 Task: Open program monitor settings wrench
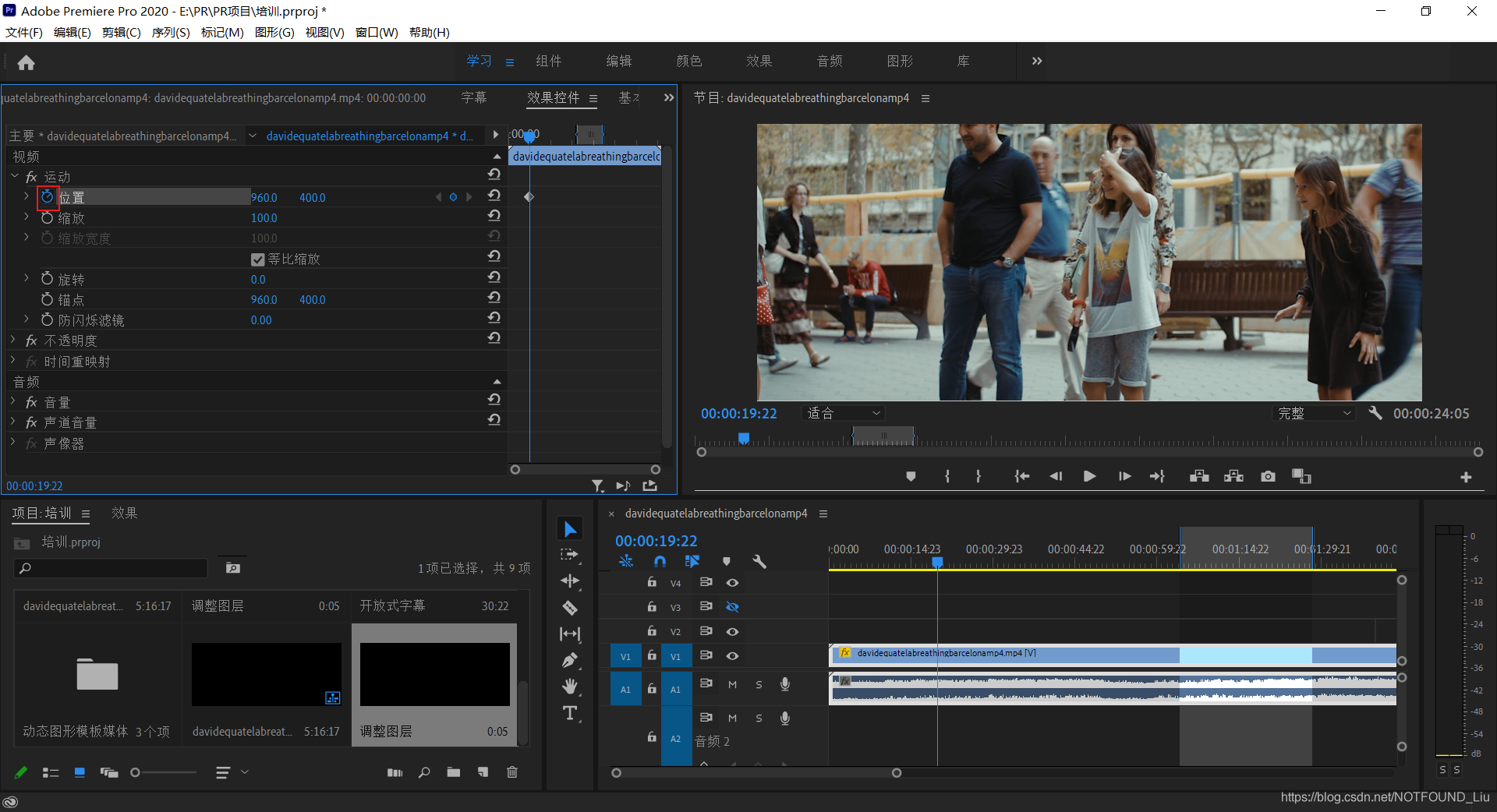tap(1375, 413)
